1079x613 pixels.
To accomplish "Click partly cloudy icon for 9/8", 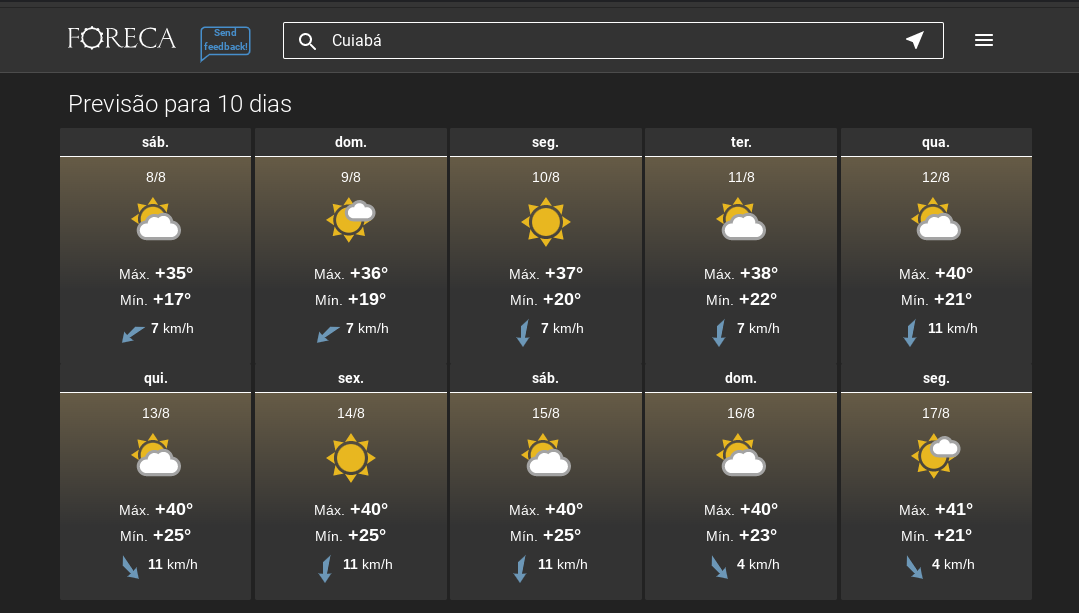I will tap(351, 220).
